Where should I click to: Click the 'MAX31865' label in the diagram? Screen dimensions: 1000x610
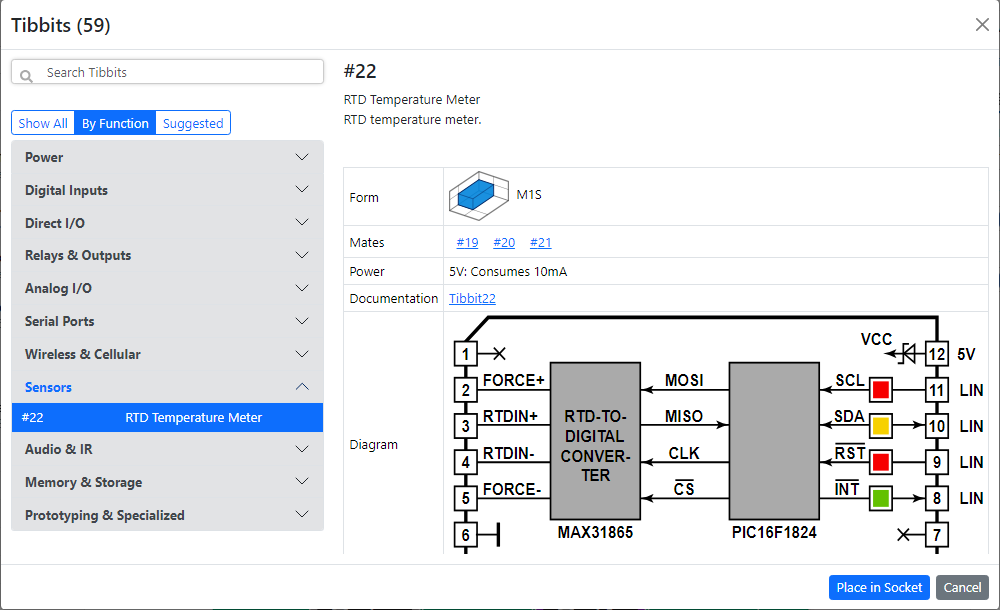(595, 533)
